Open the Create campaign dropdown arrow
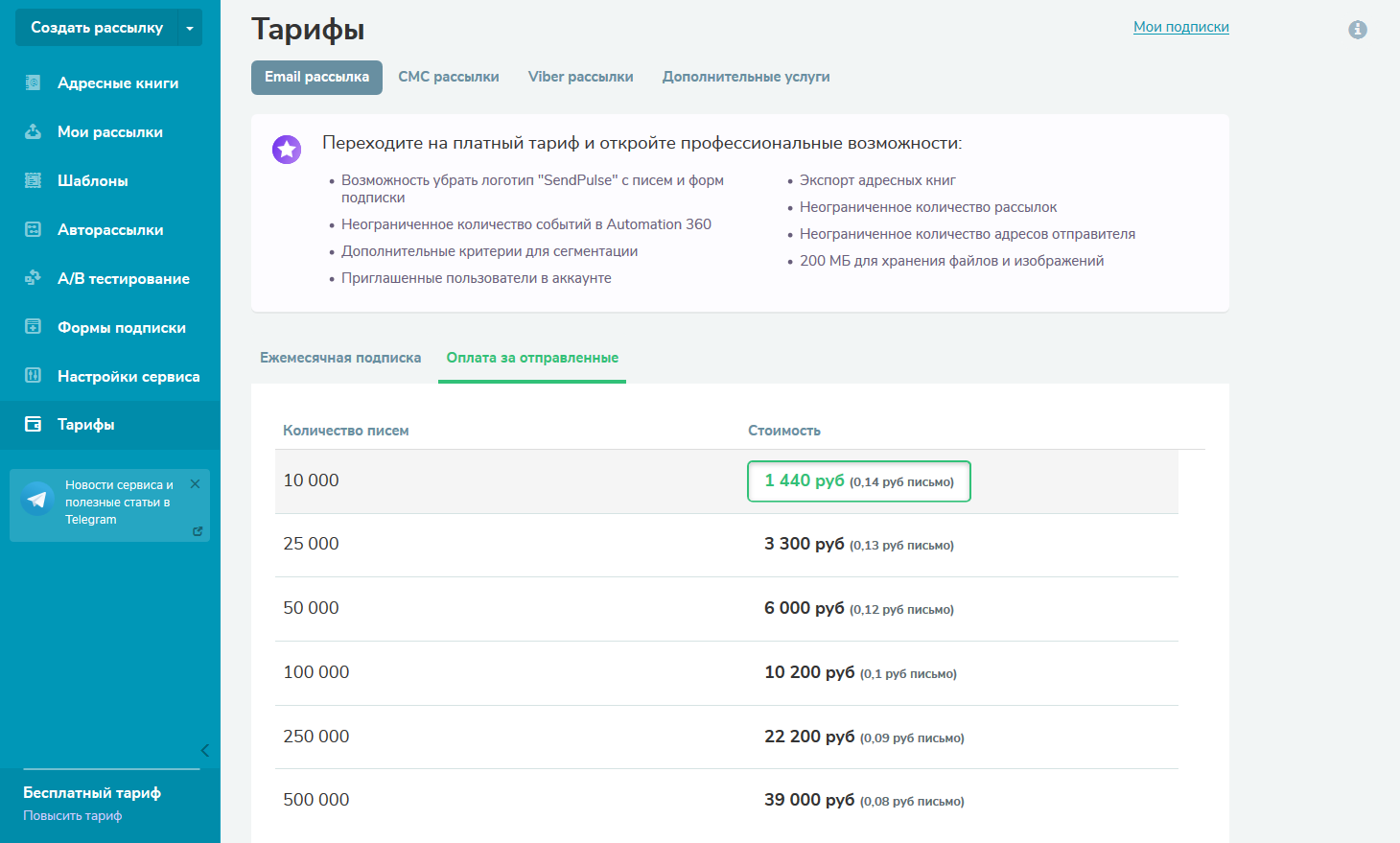The width and height of the screenshot is (1400, 843). [190, 28]
